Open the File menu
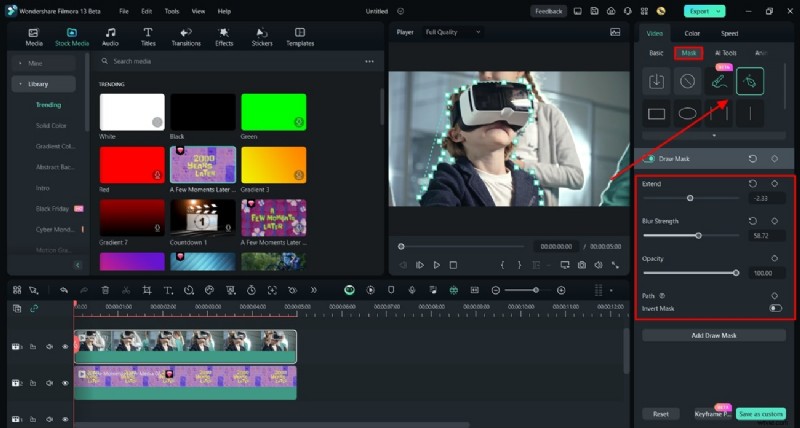Image resolution: width=800 pixels, height=428 pixels. point(124,11)
